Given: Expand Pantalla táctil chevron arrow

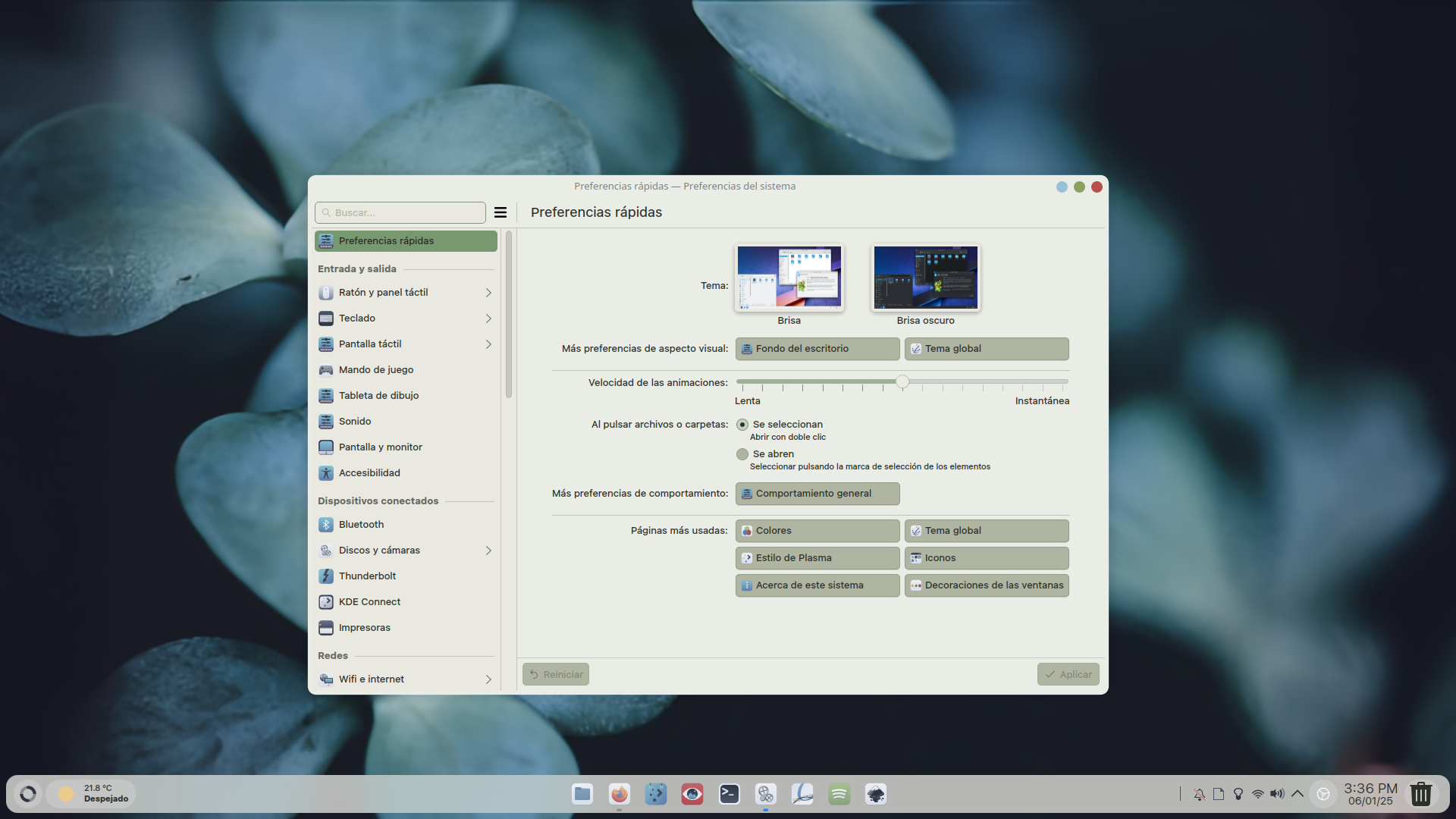Looking at the screenshot, I should (x=488, y=344).
